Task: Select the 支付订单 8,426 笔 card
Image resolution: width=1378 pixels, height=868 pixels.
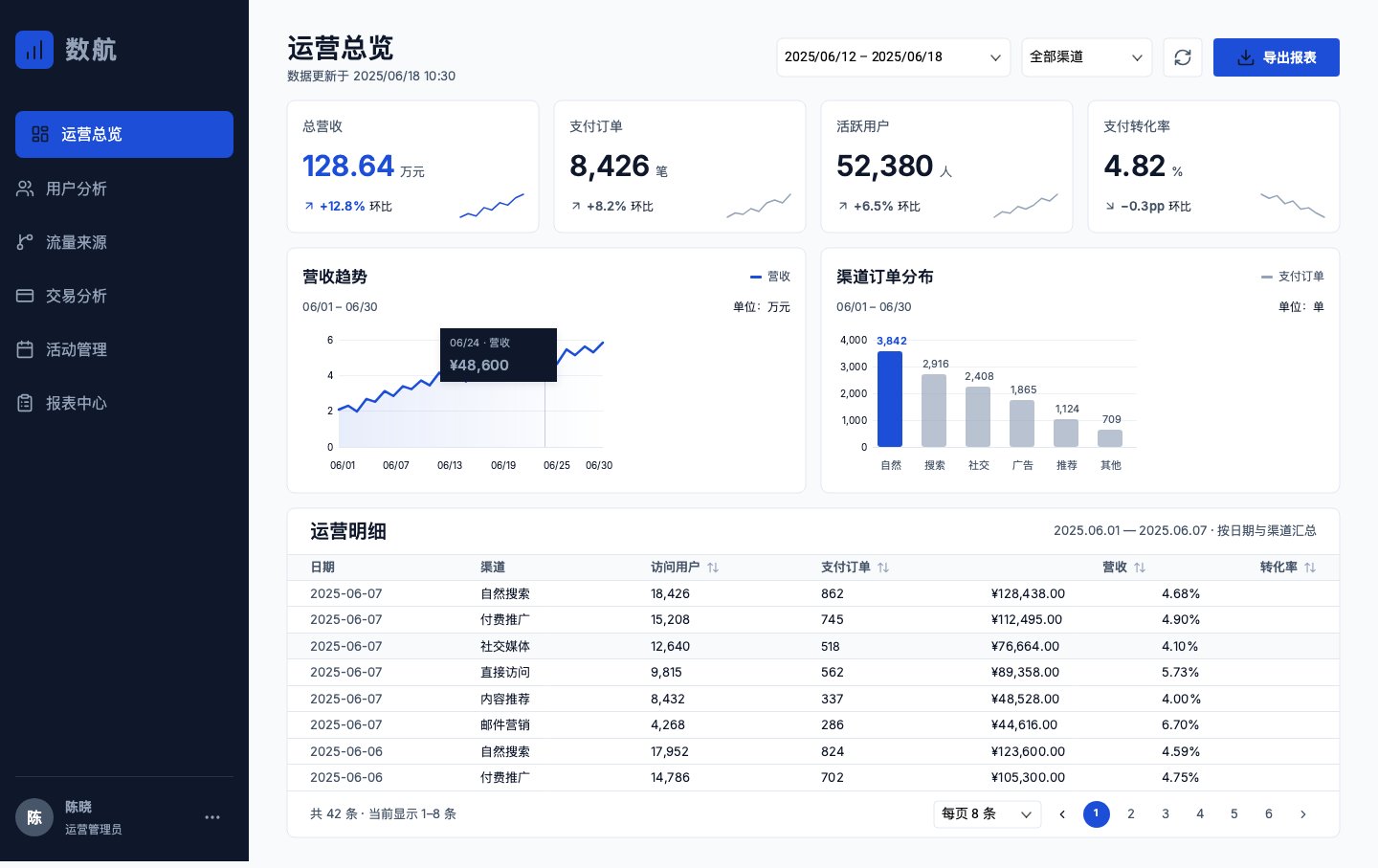Action: (x=679, y=167)
